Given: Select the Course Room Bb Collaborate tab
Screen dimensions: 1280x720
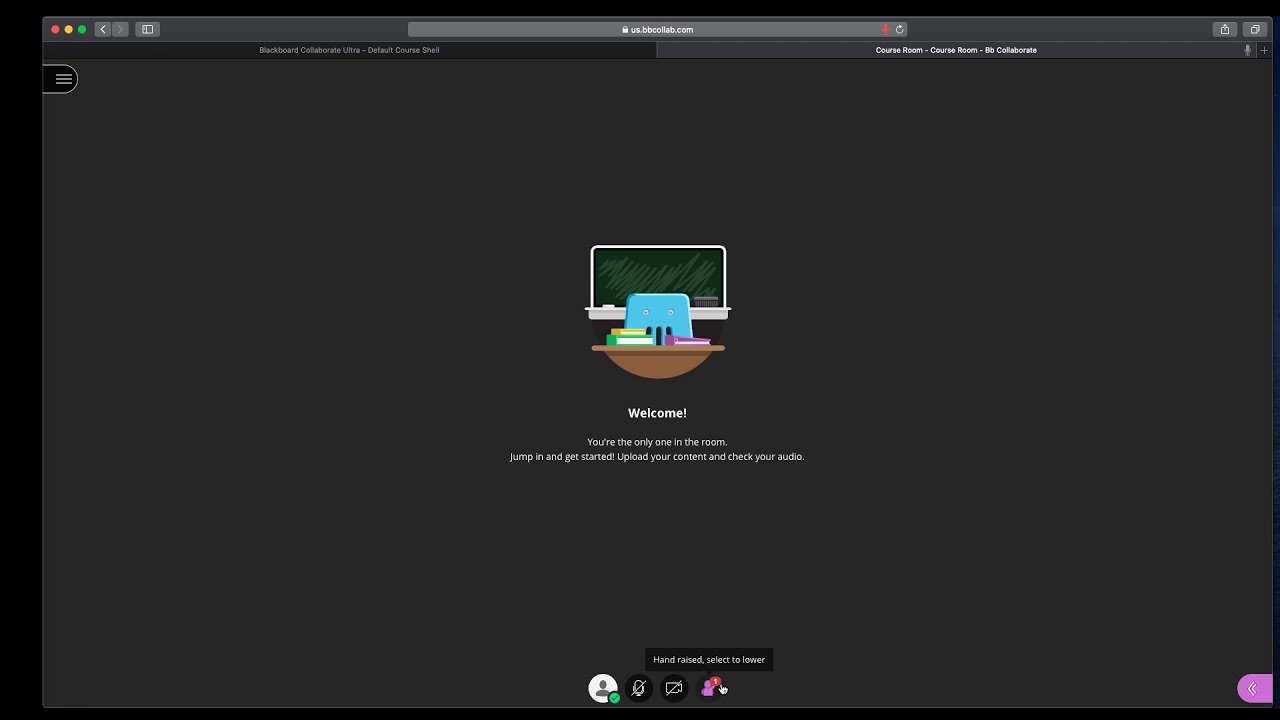Looking at the screenshot, I should tap(956, 50).
